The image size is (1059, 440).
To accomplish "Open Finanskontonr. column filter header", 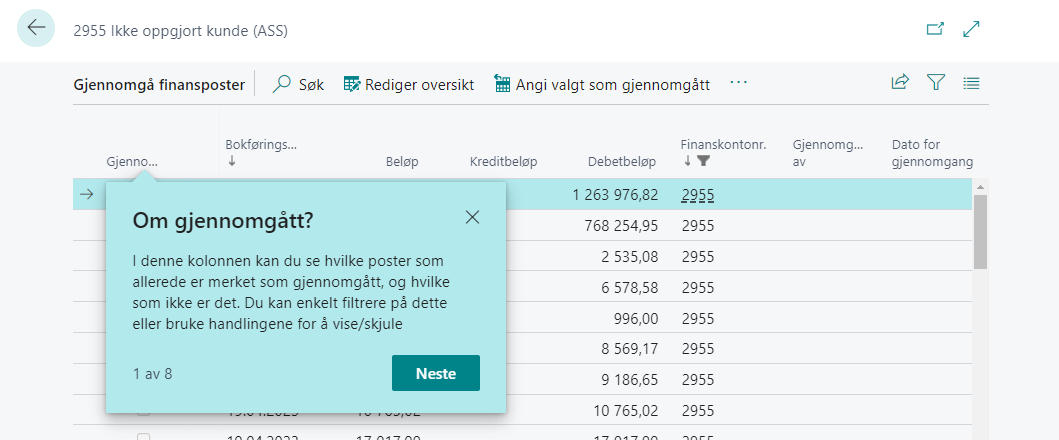I will [723, 145].
